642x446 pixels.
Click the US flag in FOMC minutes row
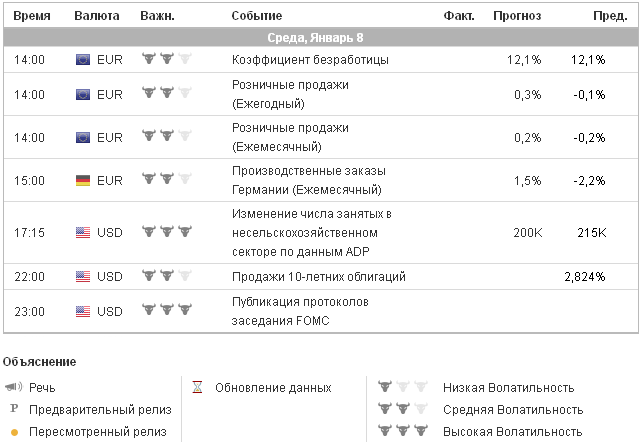tap(83, 312)
